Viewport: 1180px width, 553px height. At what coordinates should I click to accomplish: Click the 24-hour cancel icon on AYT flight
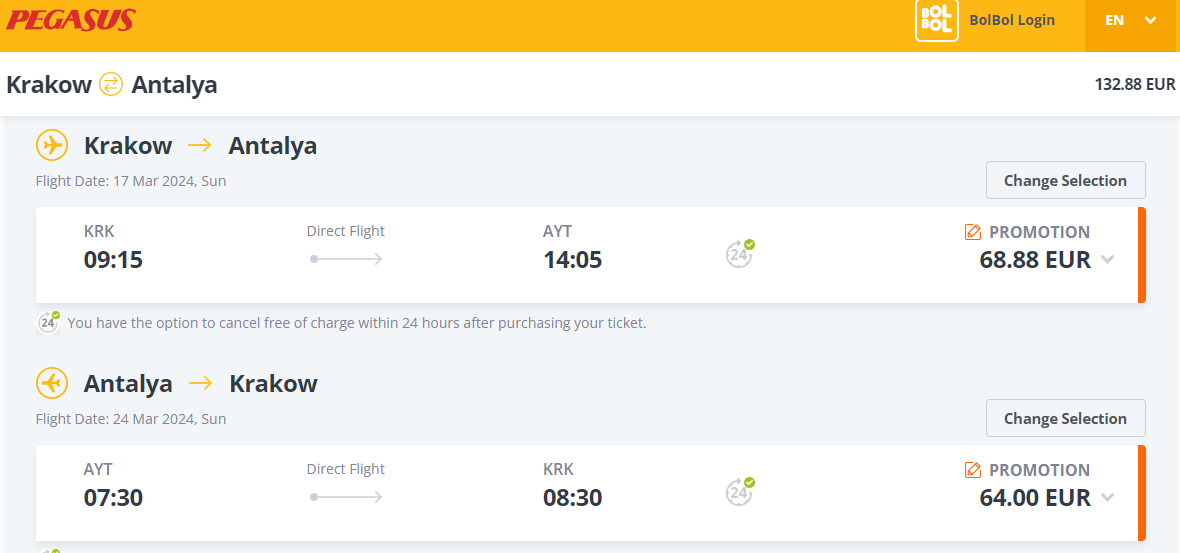tap(740, 491)
